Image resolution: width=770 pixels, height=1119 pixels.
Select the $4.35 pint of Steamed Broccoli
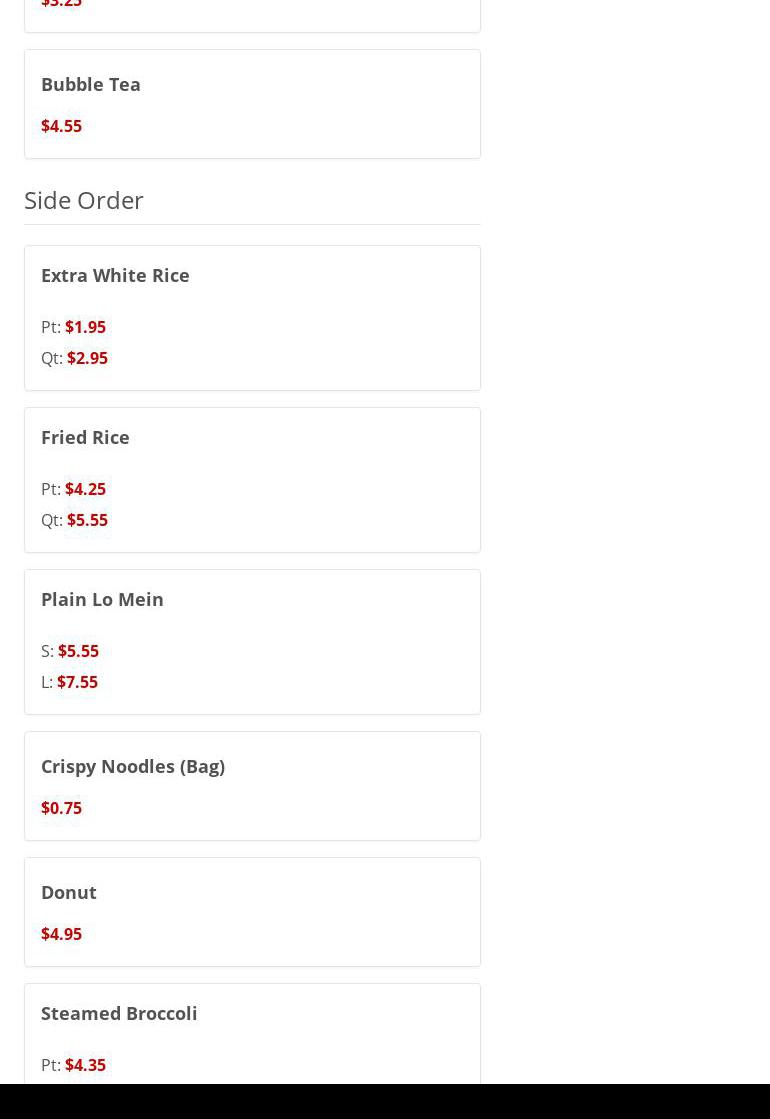click(85, 1065)
